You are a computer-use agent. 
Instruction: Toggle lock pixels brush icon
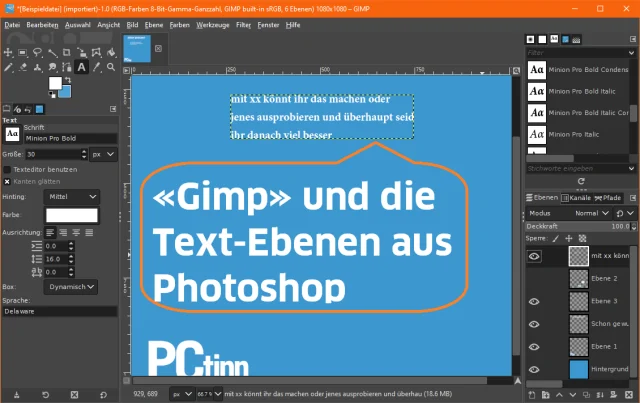[556, 238]
